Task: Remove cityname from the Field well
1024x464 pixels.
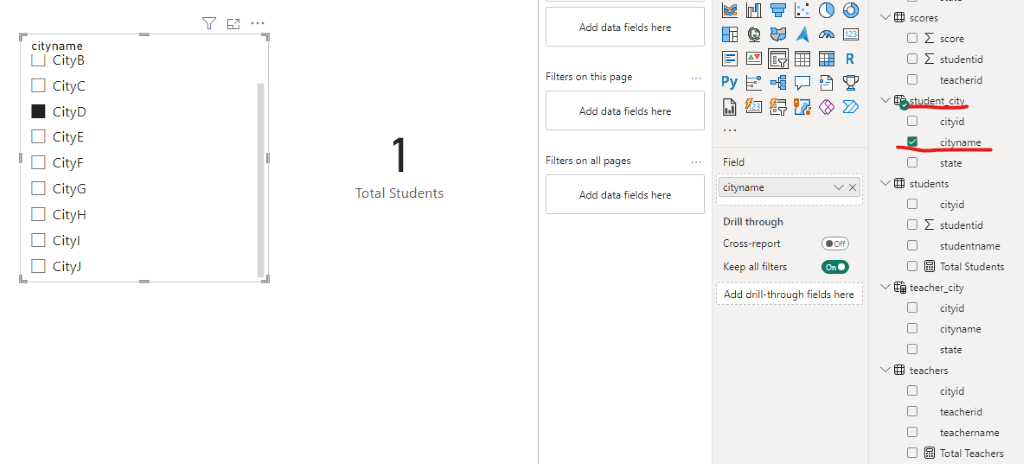Action: pyautogui.click(x=852, y=188)
